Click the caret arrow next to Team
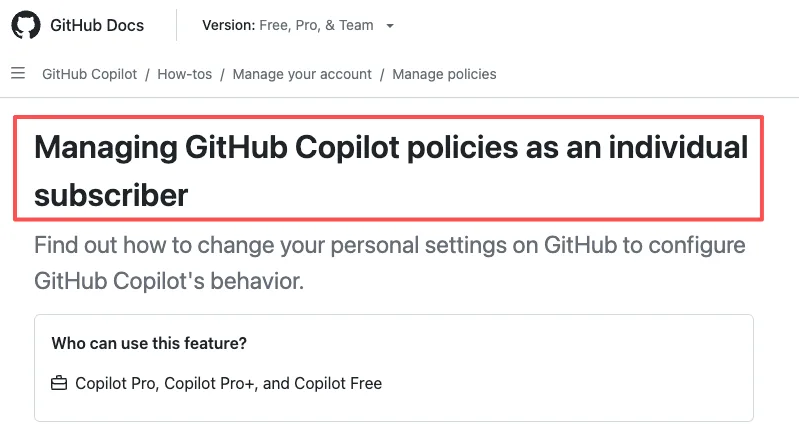 tap(390, 26)
